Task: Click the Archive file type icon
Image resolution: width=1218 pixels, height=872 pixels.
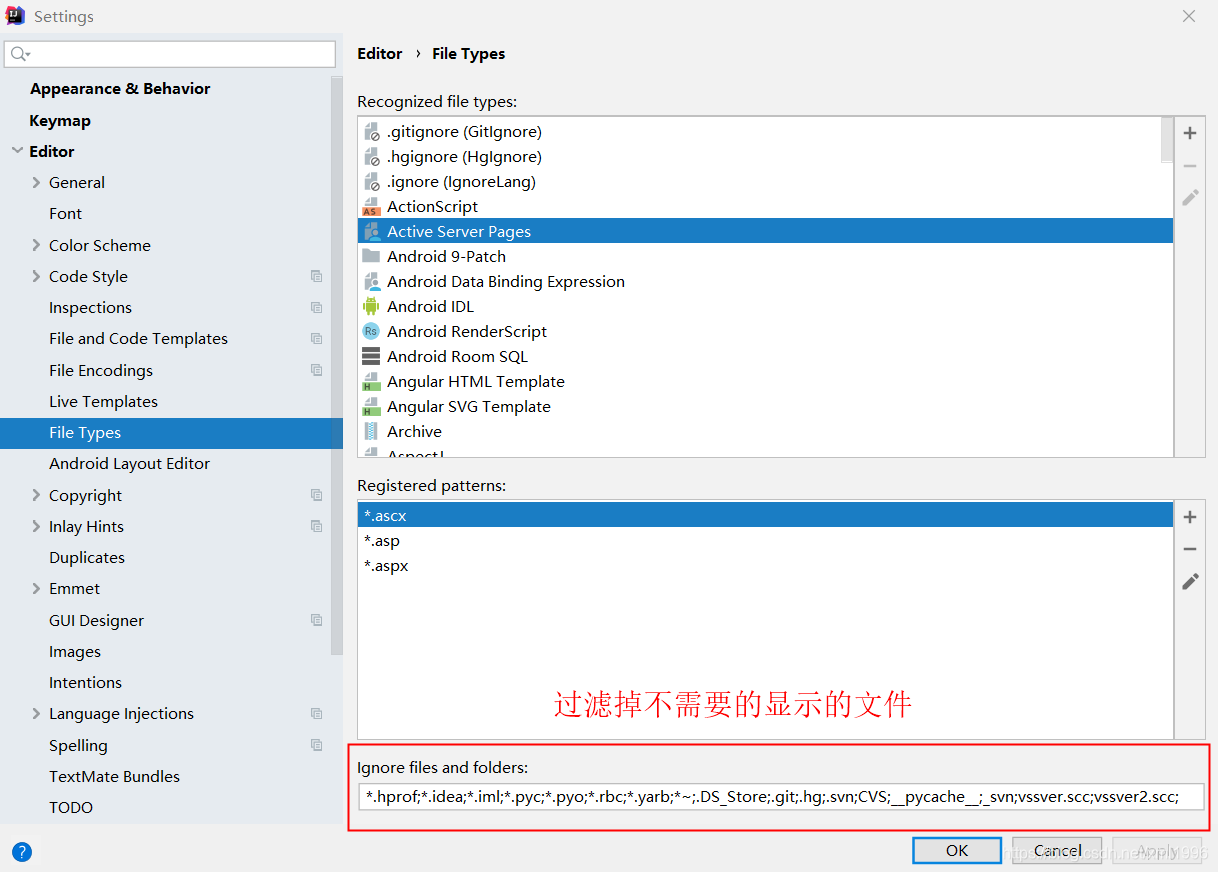Action: [371, 431]
